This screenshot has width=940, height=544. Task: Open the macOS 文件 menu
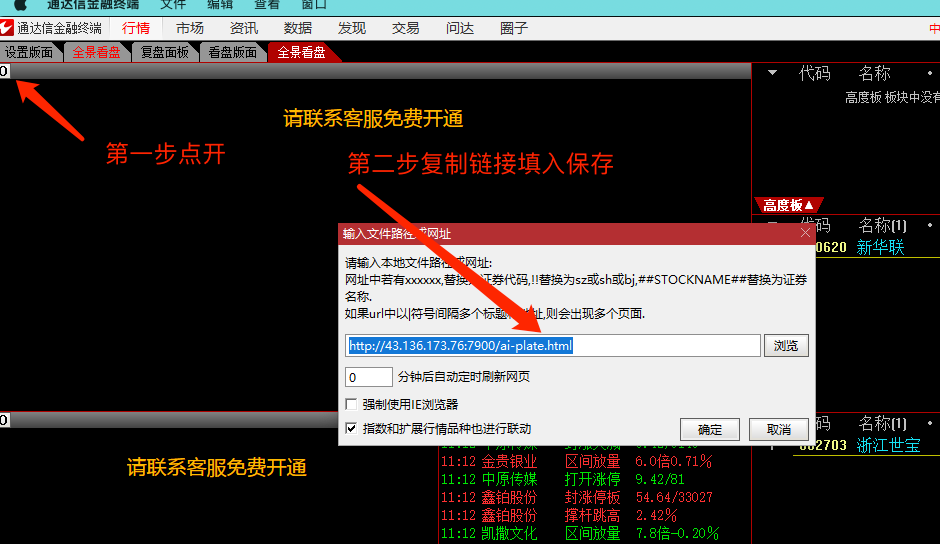click(x=173, y=5)
